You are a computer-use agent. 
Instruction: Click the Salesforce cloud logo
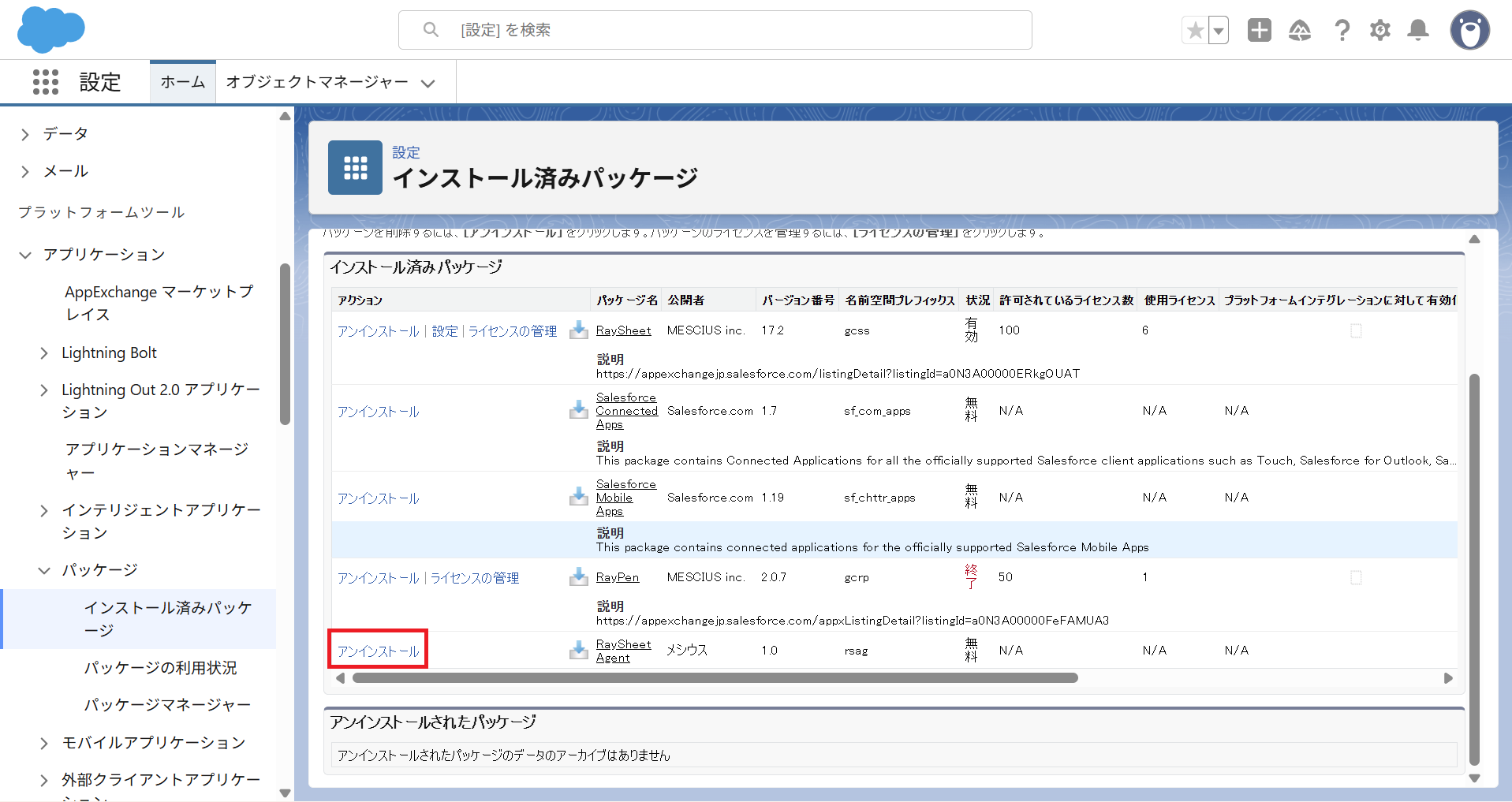pyautogui.click(x=50, y=30)
